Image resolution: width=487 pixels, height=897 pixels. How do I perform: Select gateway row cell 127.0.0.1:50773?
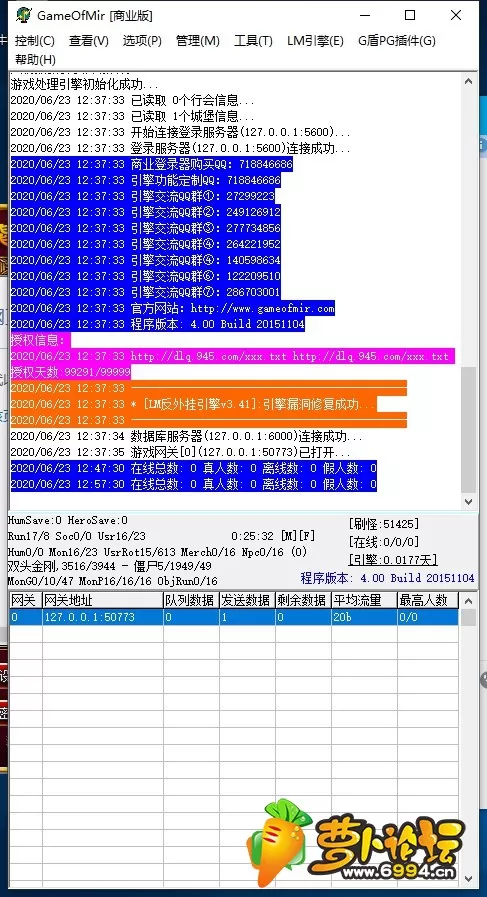click(103, 617)
